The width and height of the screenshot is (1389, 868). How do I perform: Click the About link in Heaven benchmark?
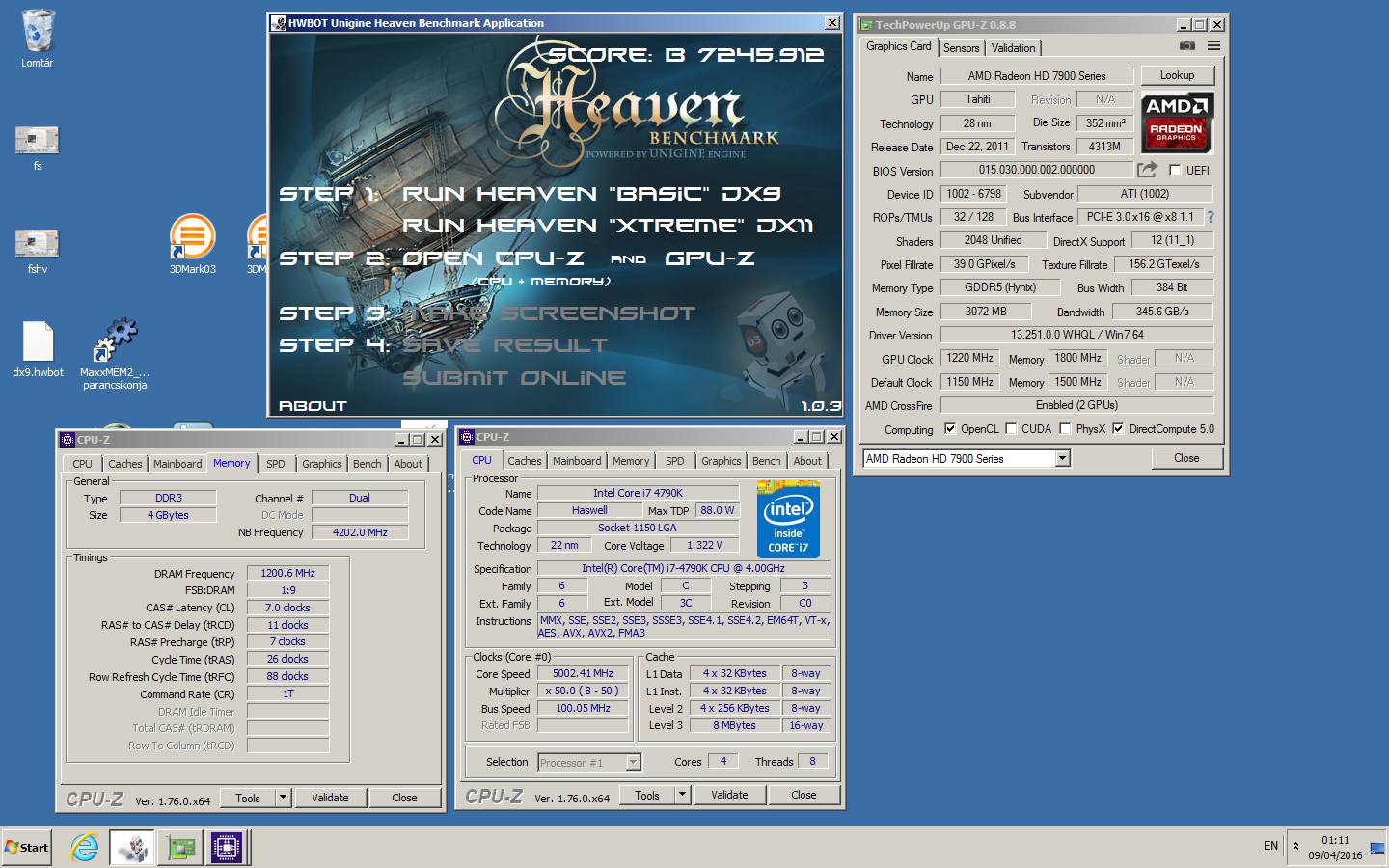tap(313, 406)
